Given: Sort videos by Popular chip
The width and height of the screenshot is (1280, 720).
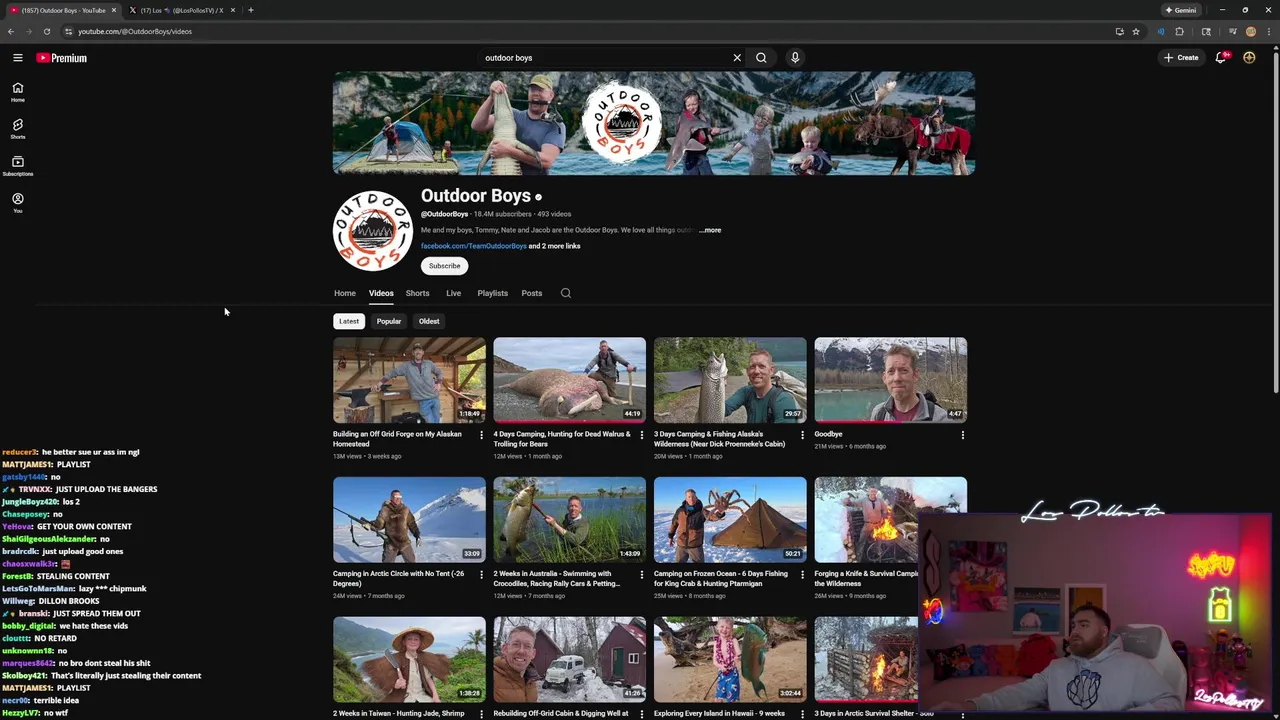Looking at the screenshot, I should coord(389,321).
